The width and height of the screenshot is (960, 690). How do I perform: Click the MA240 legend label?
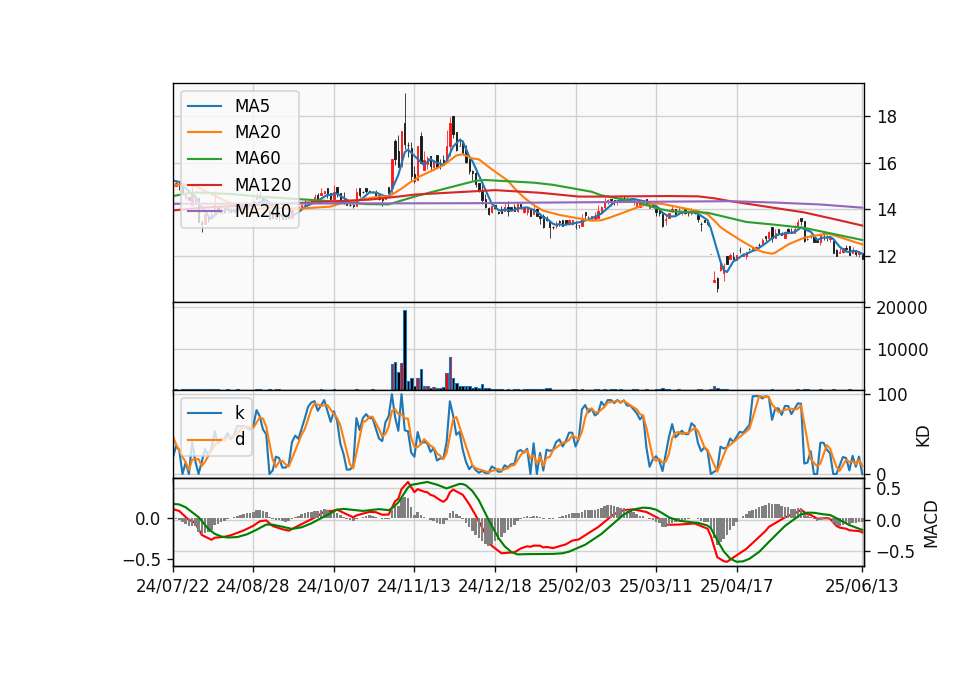pyautogui.click(x=263, y=211)
